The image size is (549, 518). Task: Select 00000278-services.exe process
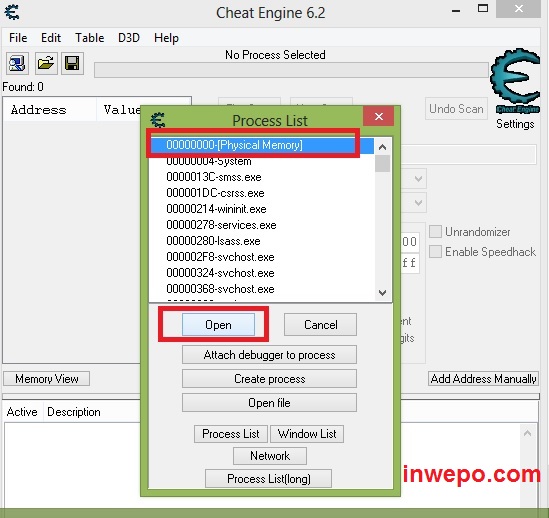[x=262, y=225]
